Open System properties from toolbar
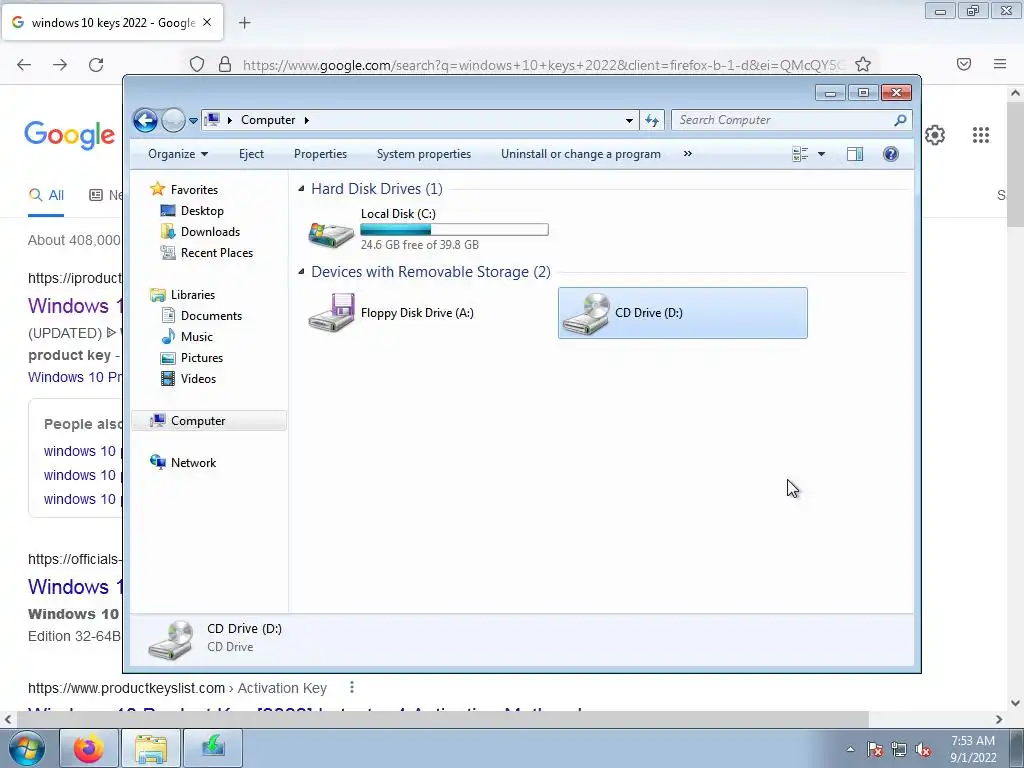This screenshot has height=768, width=1024. [x=424, y=154]
